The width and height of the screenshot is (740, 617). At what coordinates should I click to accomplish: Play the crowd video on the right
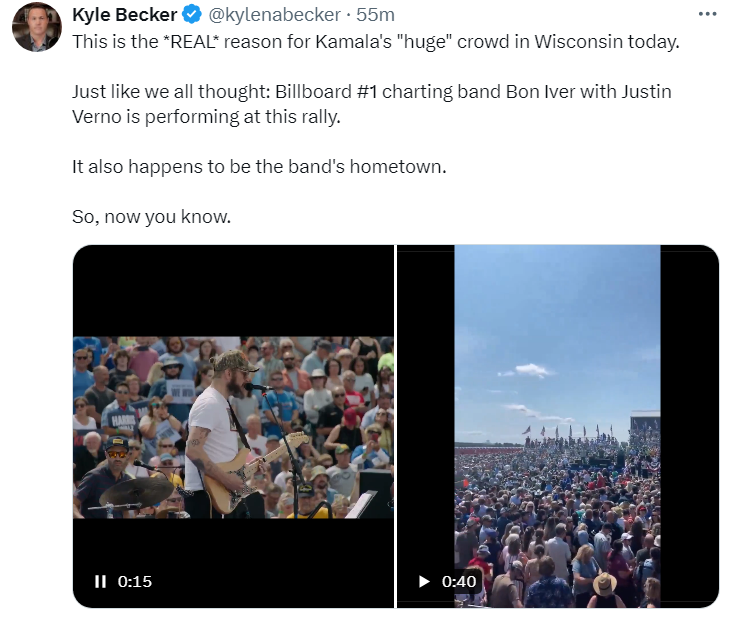(424, 581)
